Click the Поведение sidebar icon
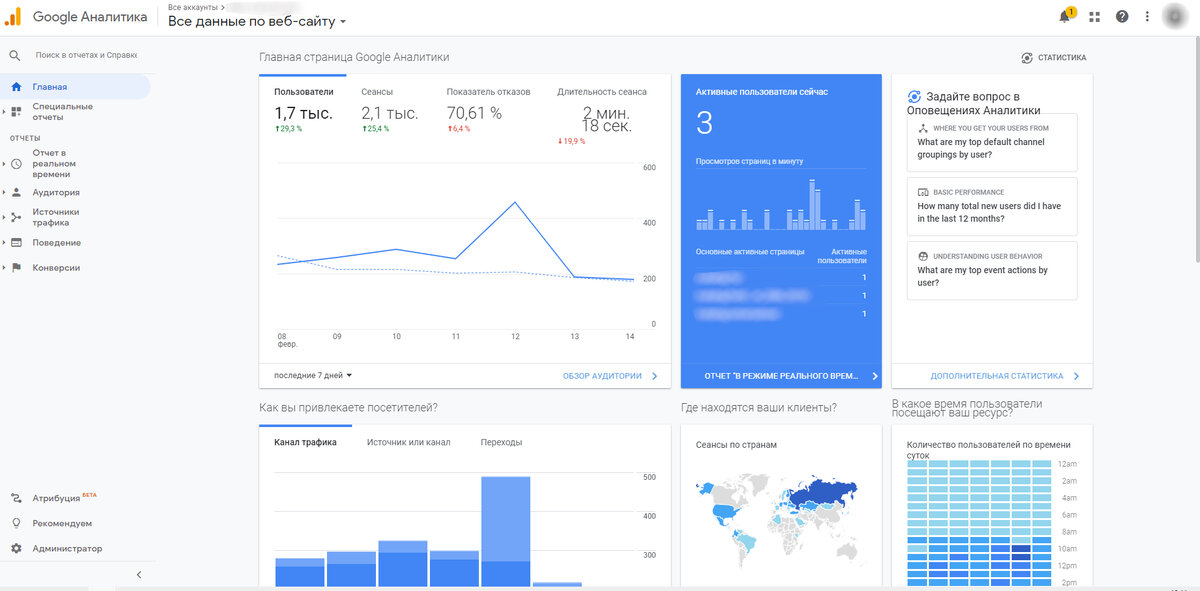The image size is (1200, 591). (16, 242)
